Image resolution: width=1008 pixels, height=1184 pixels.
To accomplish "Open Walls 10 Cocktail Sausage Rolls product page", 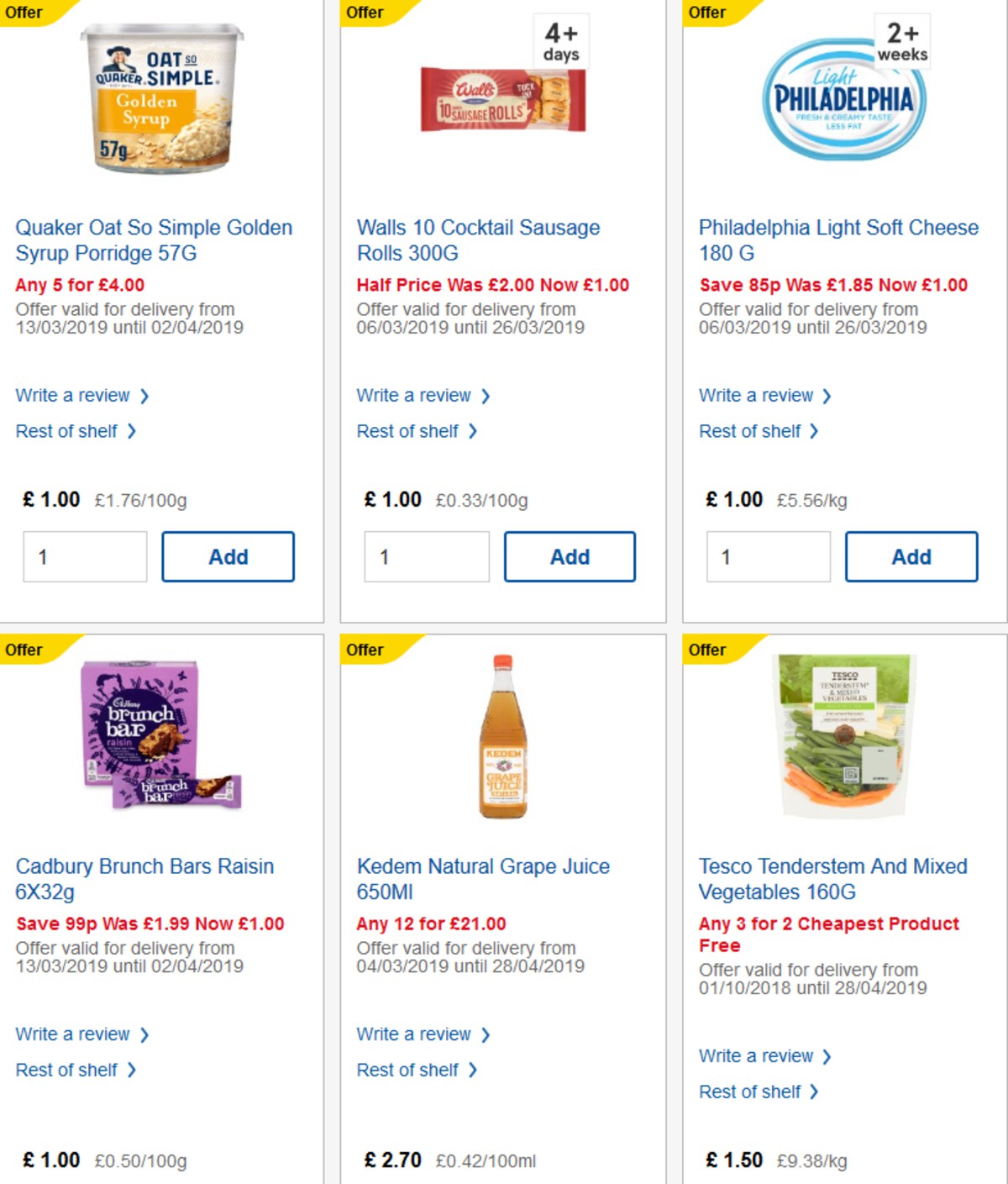I will pyautogui.click(x=479, y=239).
